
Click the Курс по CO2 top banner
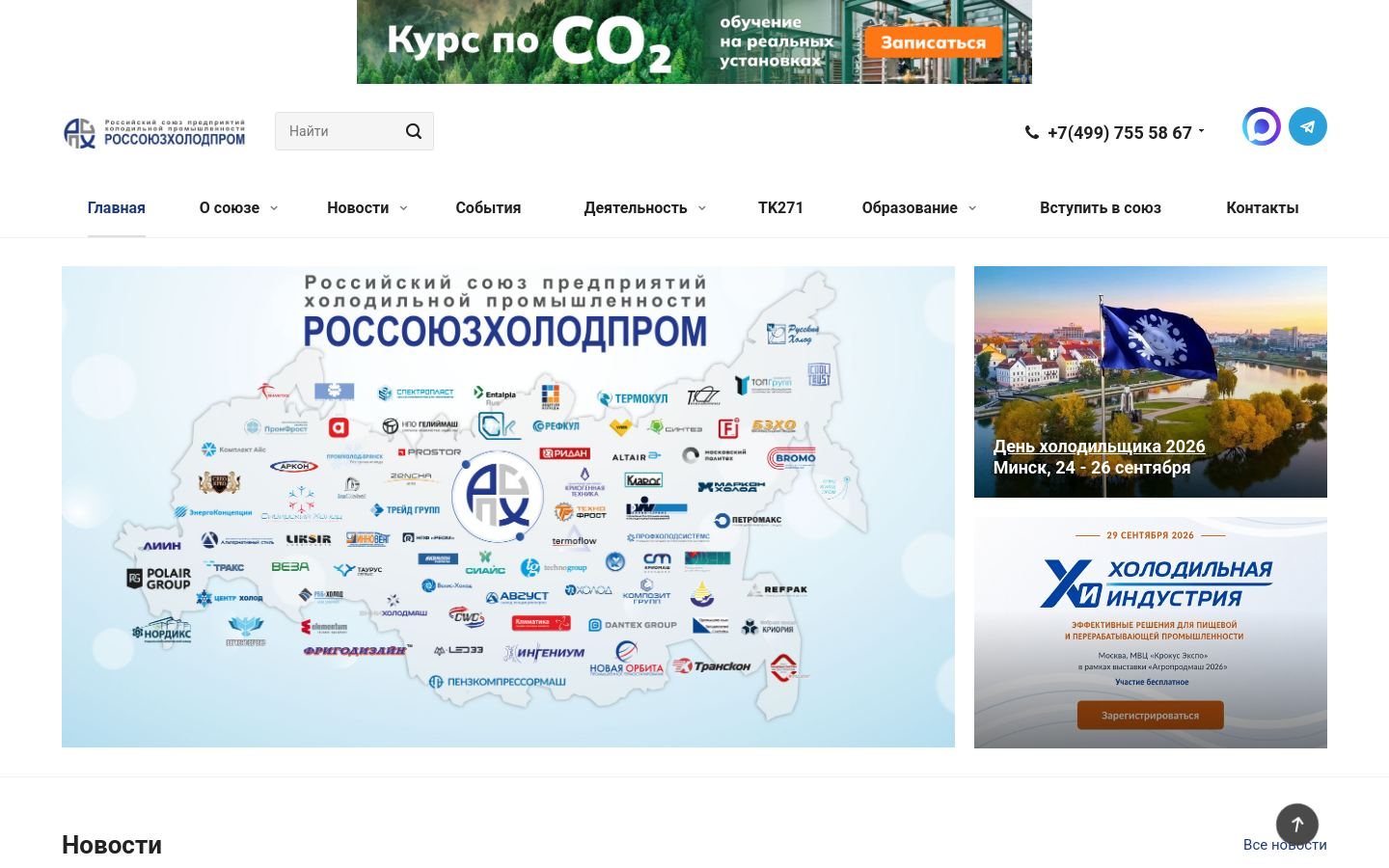(x=694, y=41)
